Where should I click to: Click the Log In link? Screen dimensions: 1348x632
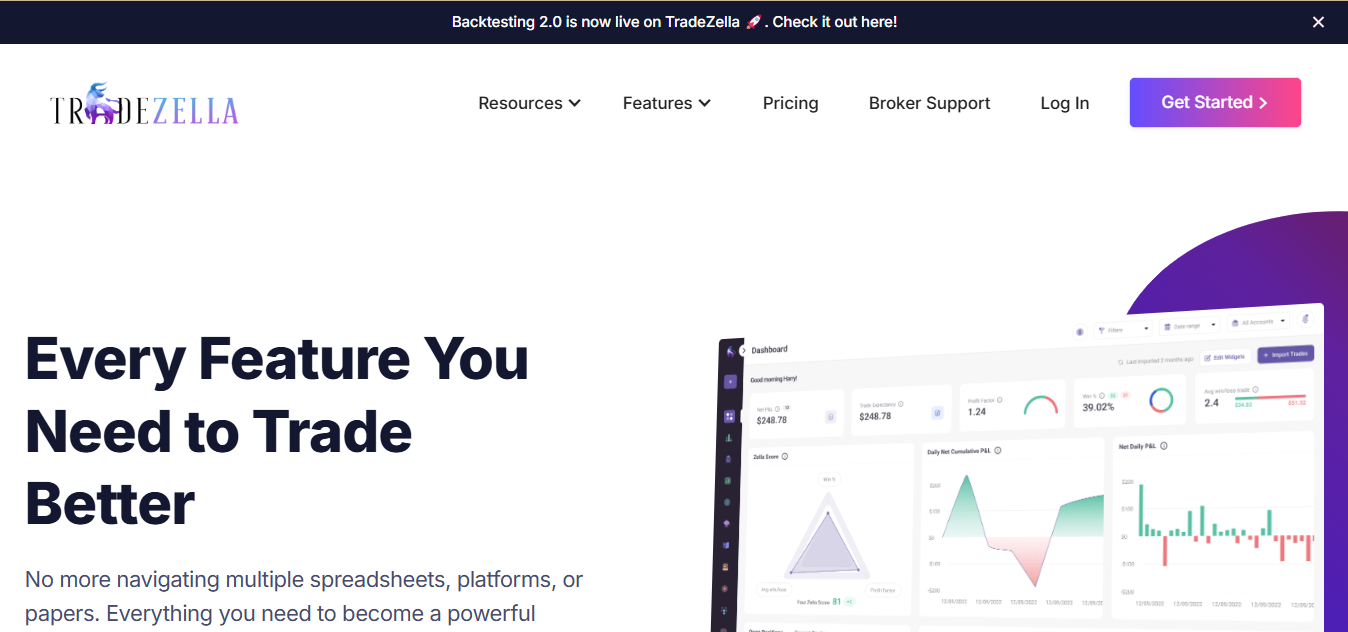(x=1065, y=103)
